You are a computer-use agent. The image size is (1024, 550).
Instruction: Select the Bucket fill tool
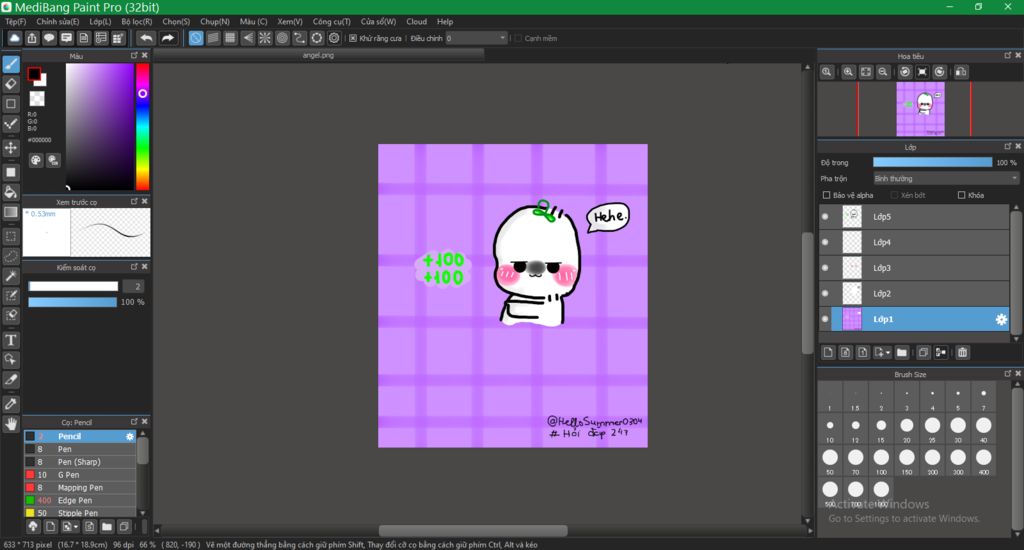click(10, 192)
